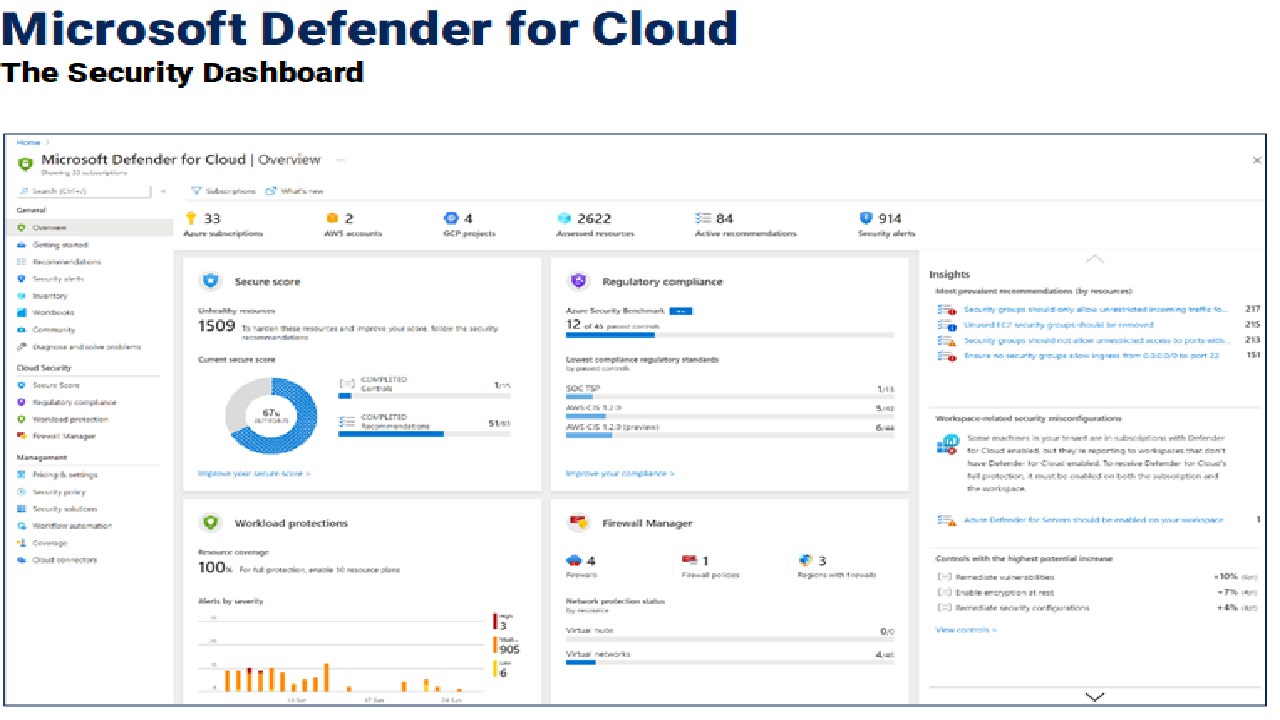This screenshot has width=1280, height=720.
Task: Open Overview in the General sidebar
Action: [x=89, y=228]
